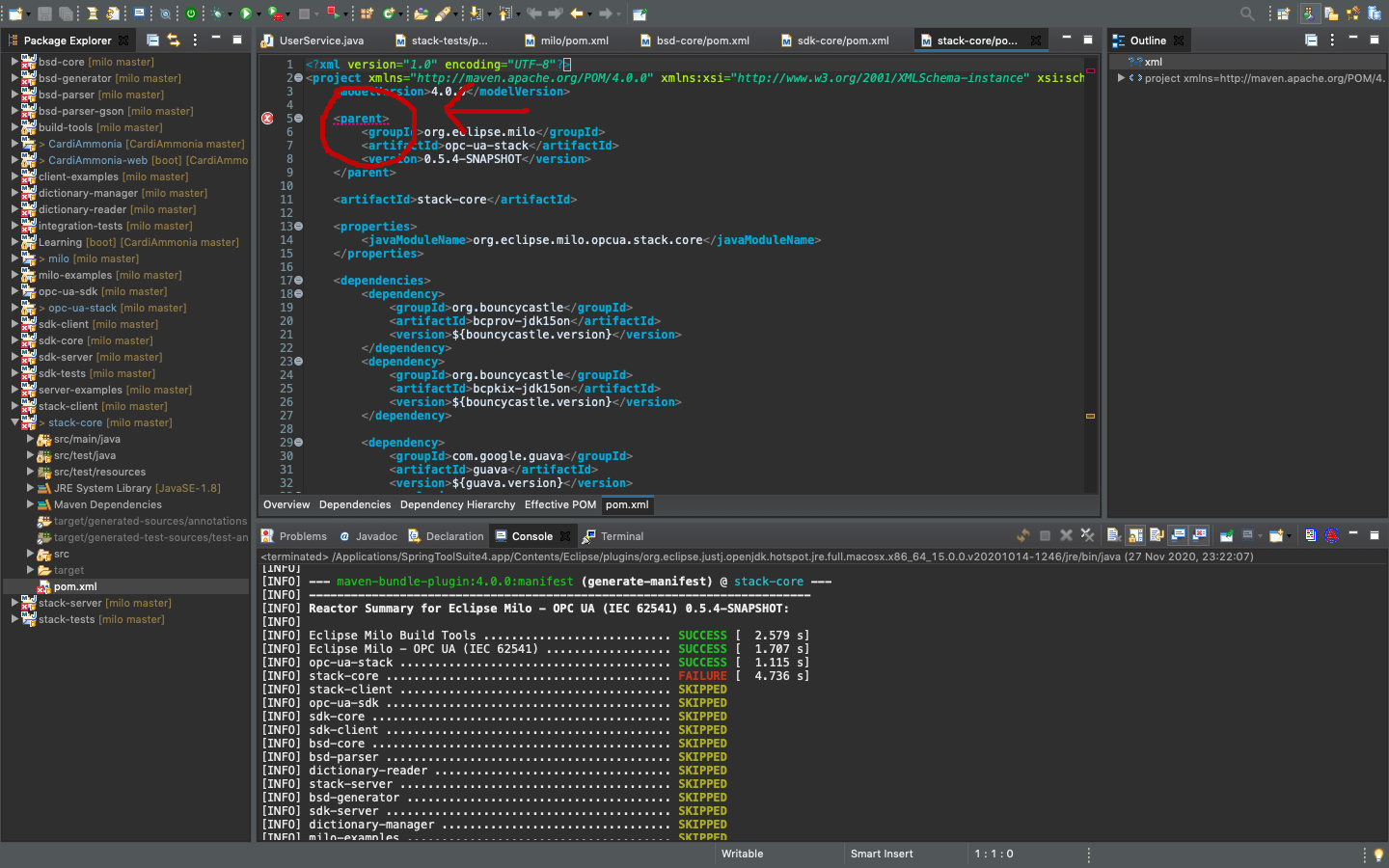Open the milo/pom.xml editor tab

pyautogui.click(x=566, y=41)
